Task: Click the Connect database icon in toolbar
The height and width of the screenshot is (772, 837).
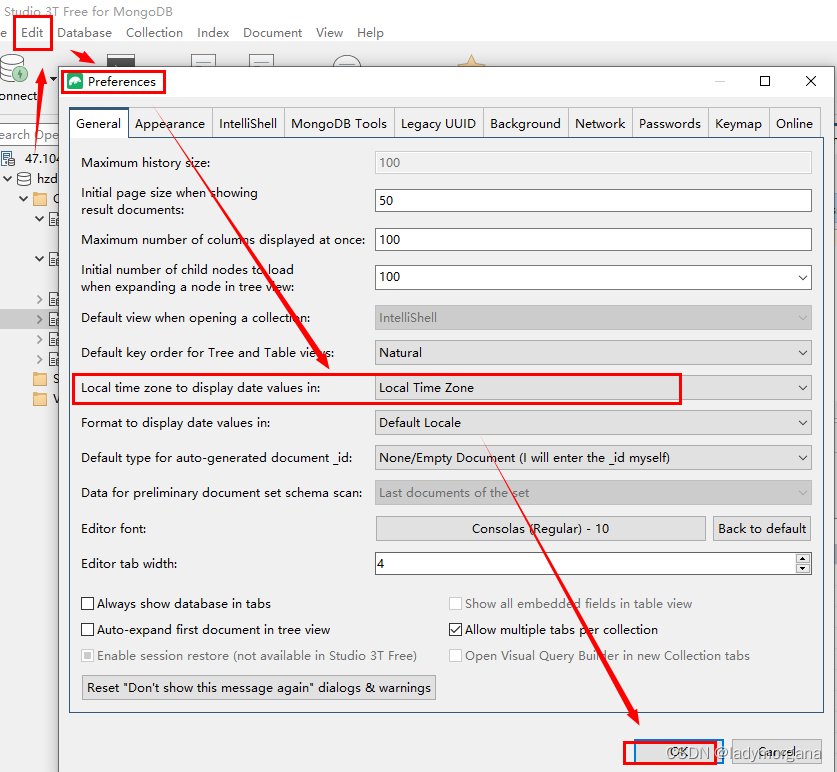Action: tap(13, 68)
